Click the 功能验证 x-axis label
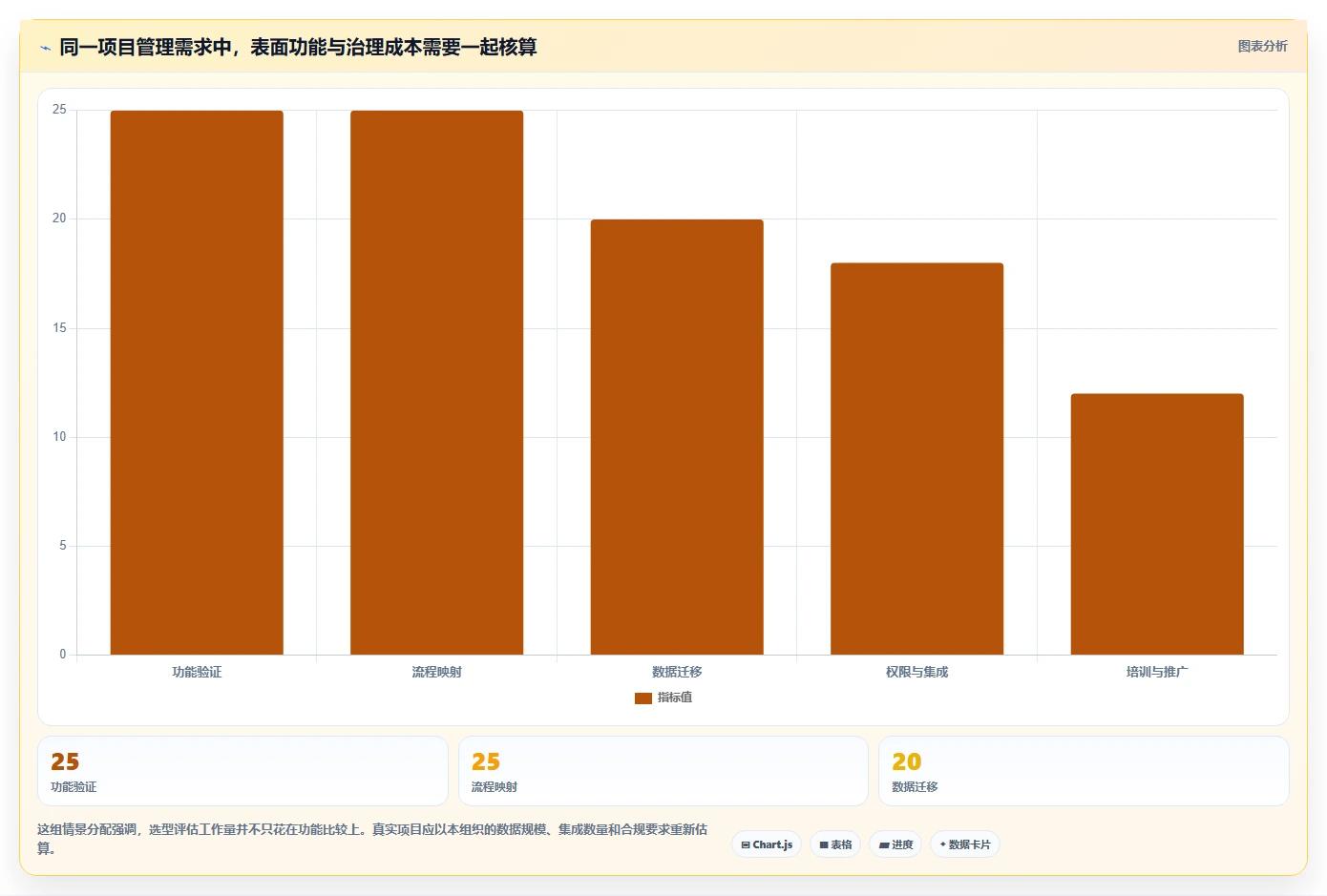Viewport: 1327px width, 896px height. [x=197, y=672]
